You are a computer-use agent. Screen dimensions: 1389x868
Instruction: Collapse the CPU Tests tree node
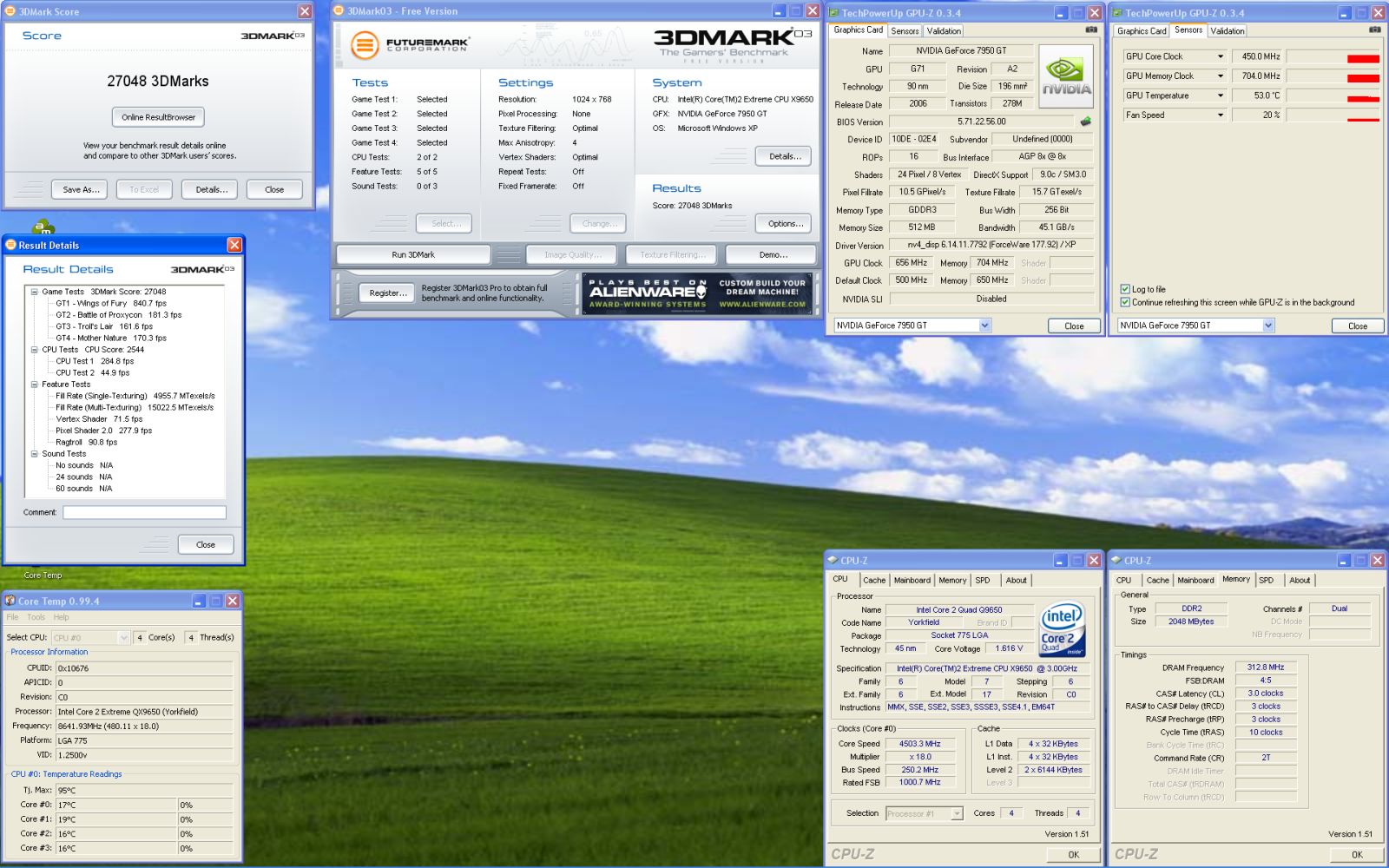35,350
